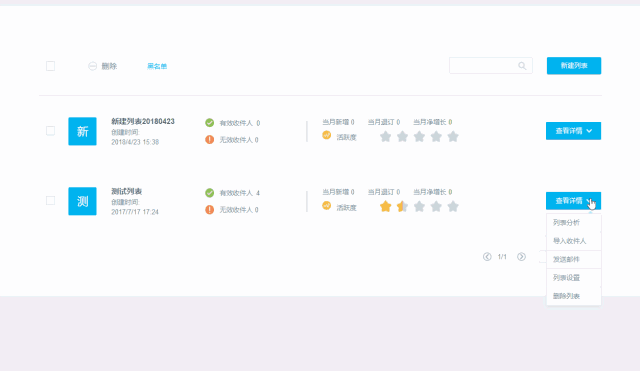The width and height of the screenshot is (640, 371).
Task: Click 当月新增 0 in 测试列表 row
Action: (x=338, y=192)
